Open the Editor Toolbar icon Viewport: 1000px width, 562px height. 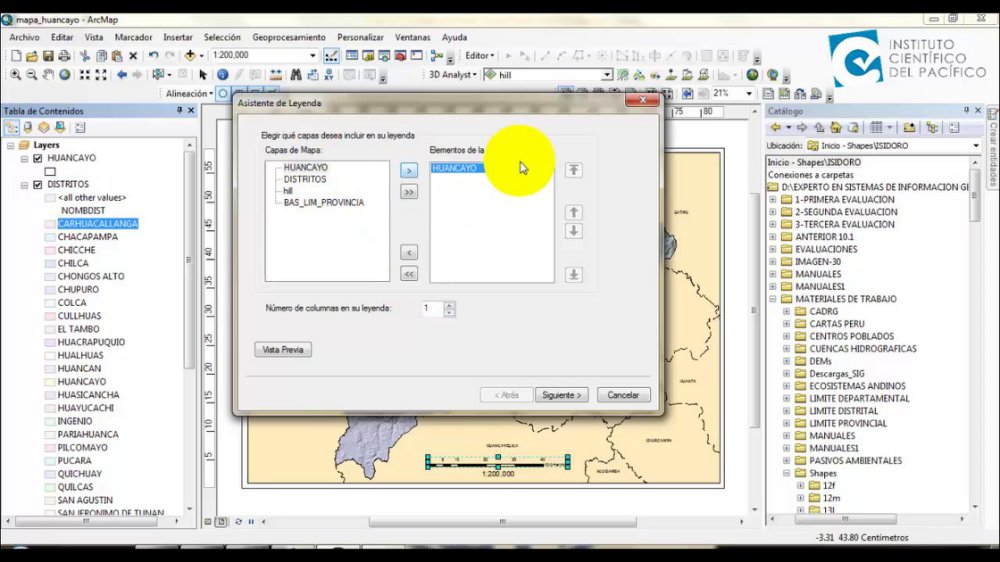point(332,56)
